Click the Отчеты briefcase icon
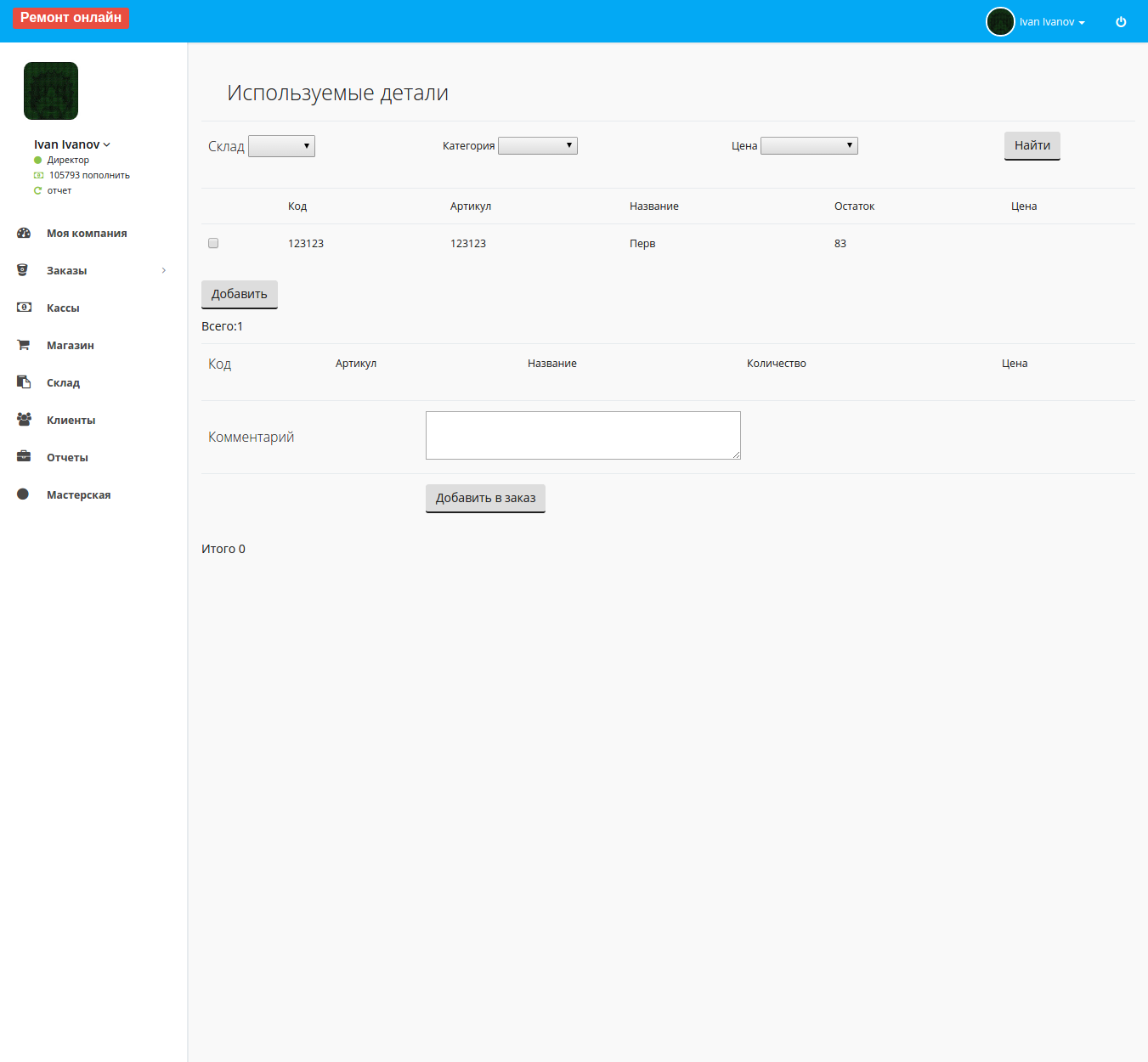This screenshot has width=1148, height=1062. (x=24, y=457)
